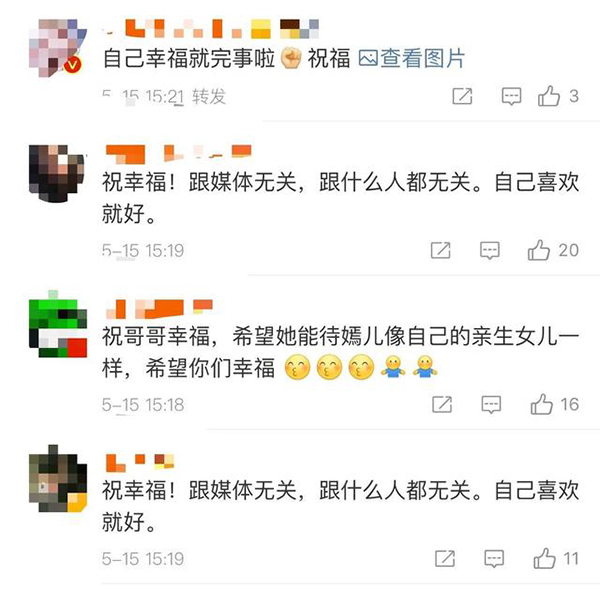Screen dimensions: 600x591
Task: Click the 转发 text next to 15:21
Action: point(209,96)
